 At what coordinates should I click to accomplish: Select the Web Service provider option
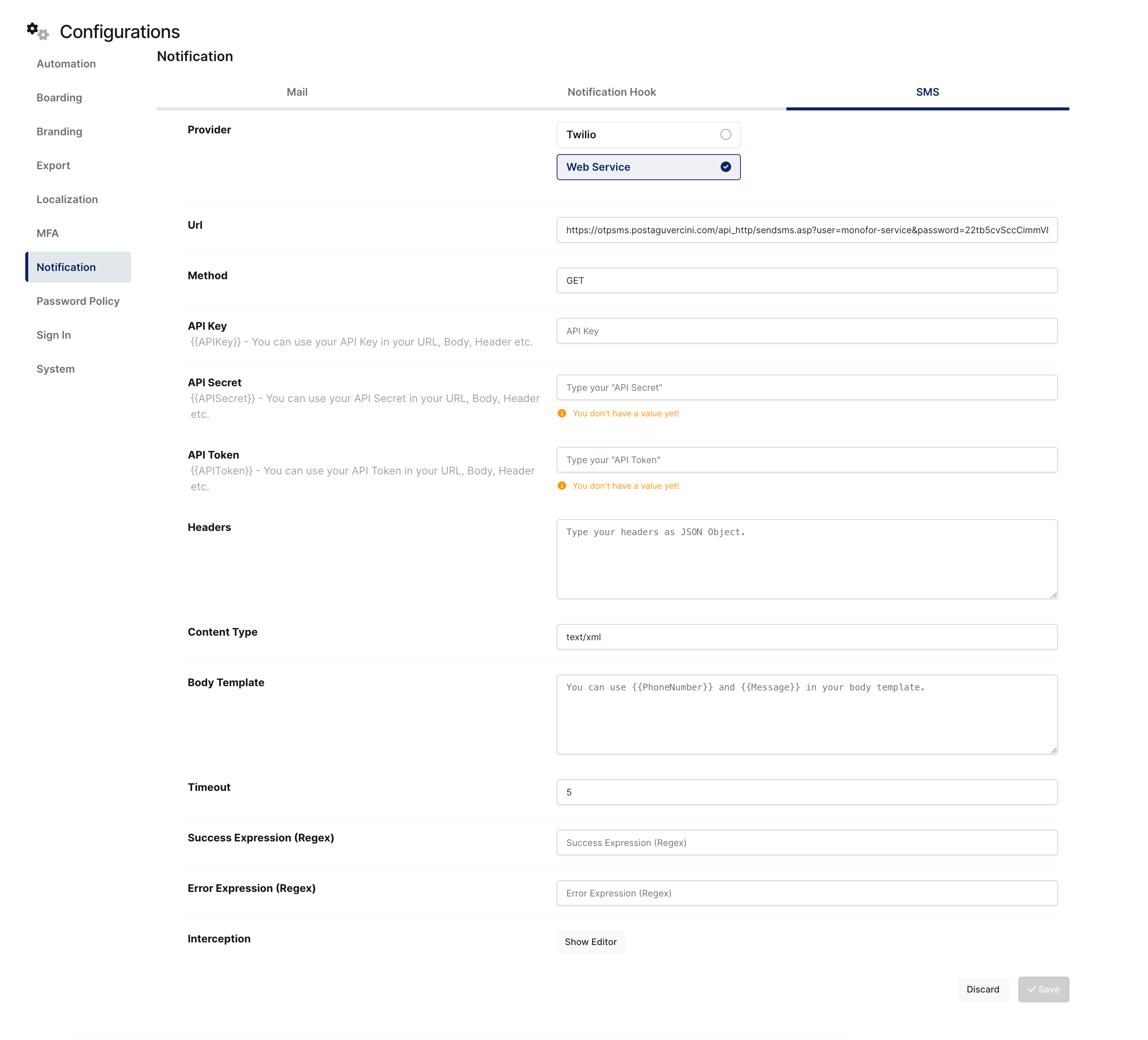pyautogui.click(x=648, y=167)
